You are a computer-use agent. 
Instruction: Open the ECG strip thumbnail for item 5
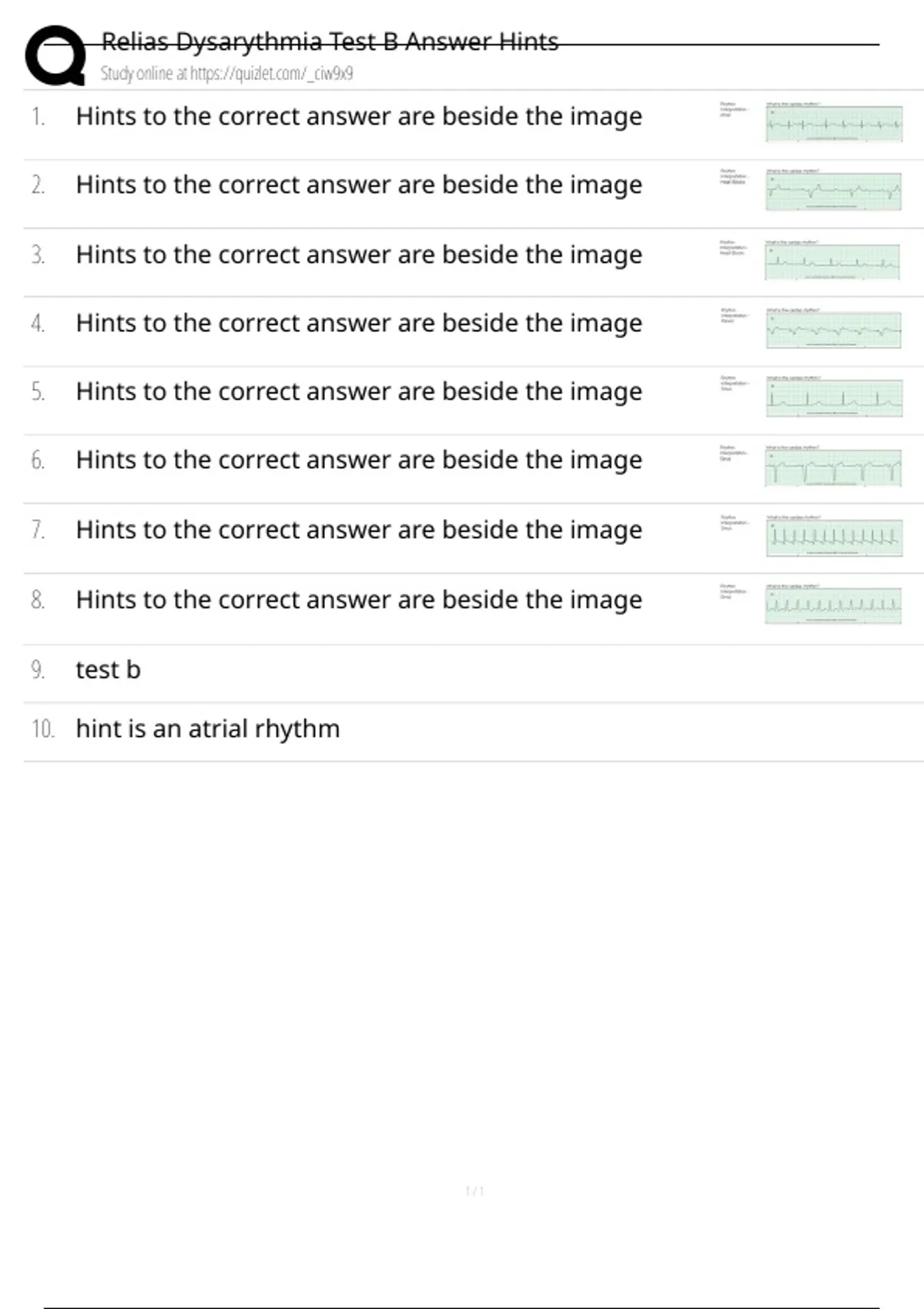(x=833, y=397)
